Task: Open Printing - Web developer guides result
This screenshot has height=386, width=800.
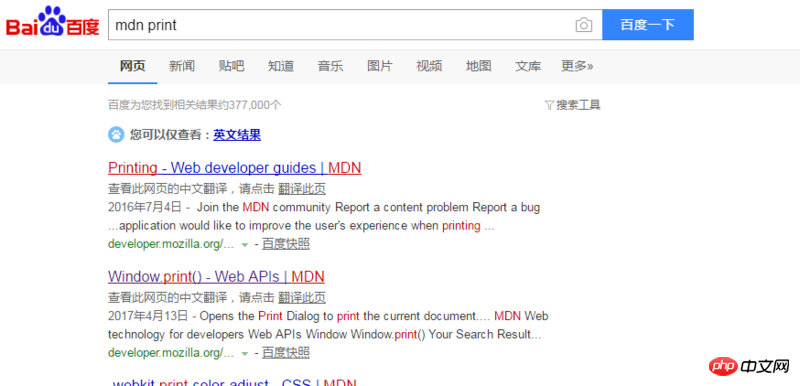Action: [x=235, y=168]
